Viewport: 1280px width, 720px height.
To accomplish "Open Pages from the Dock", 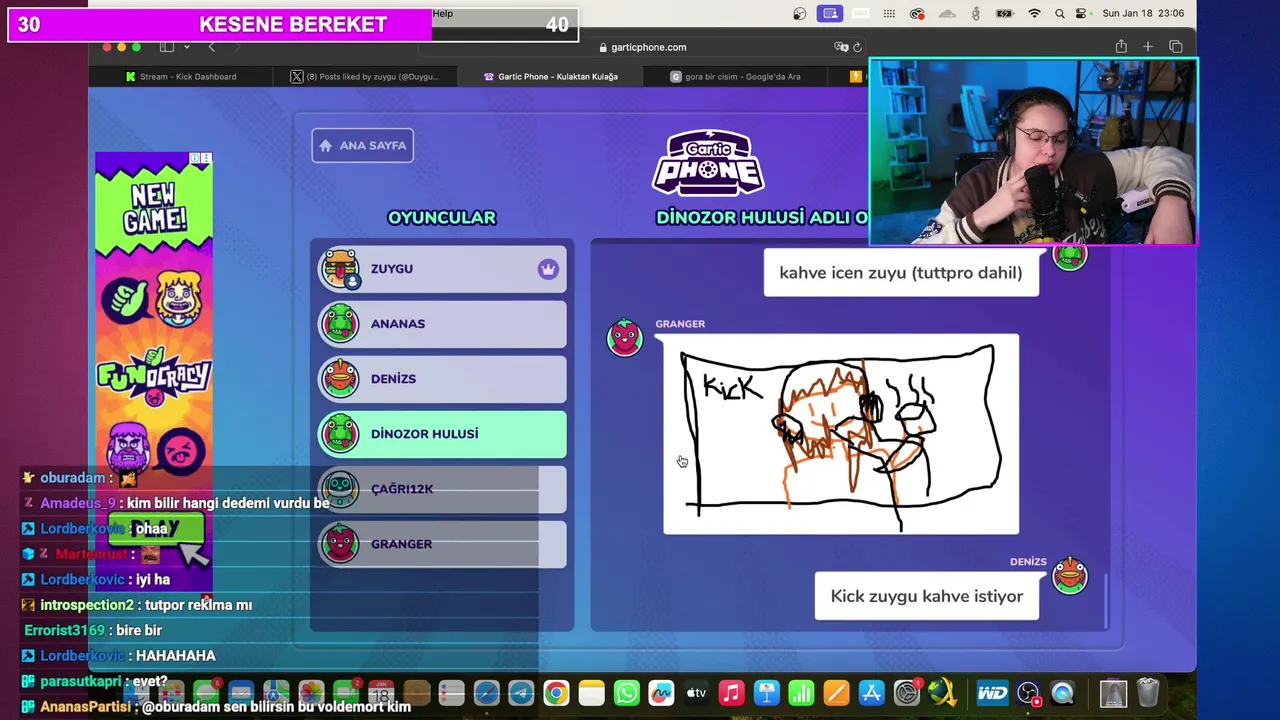I will (836, 693).
